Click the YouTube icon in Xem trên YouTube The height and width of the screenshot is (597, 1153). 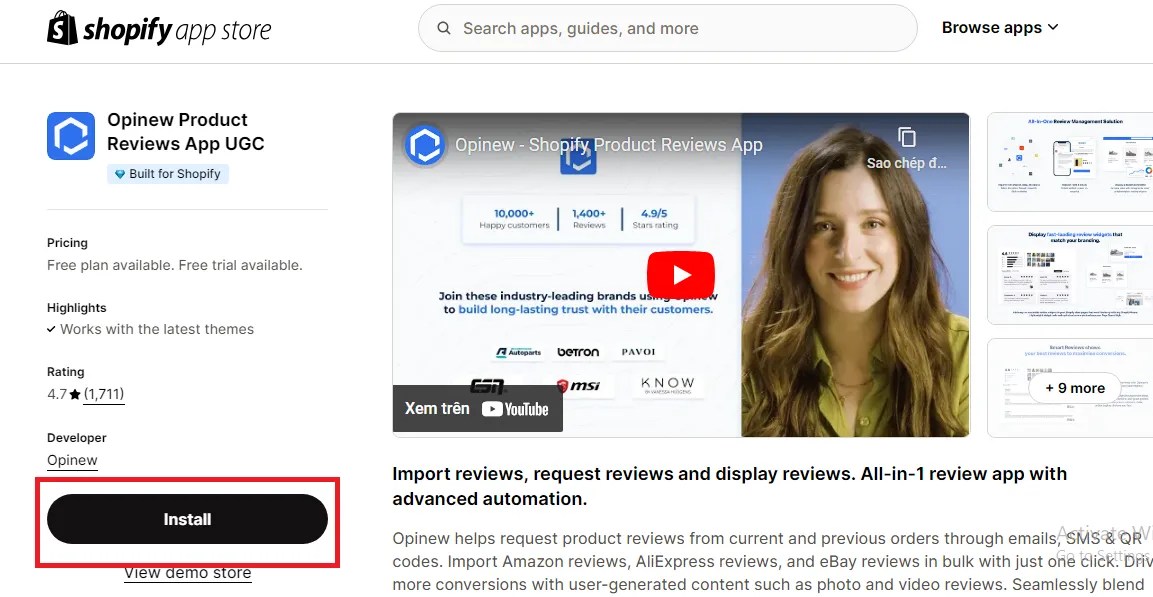pos(493,408)
